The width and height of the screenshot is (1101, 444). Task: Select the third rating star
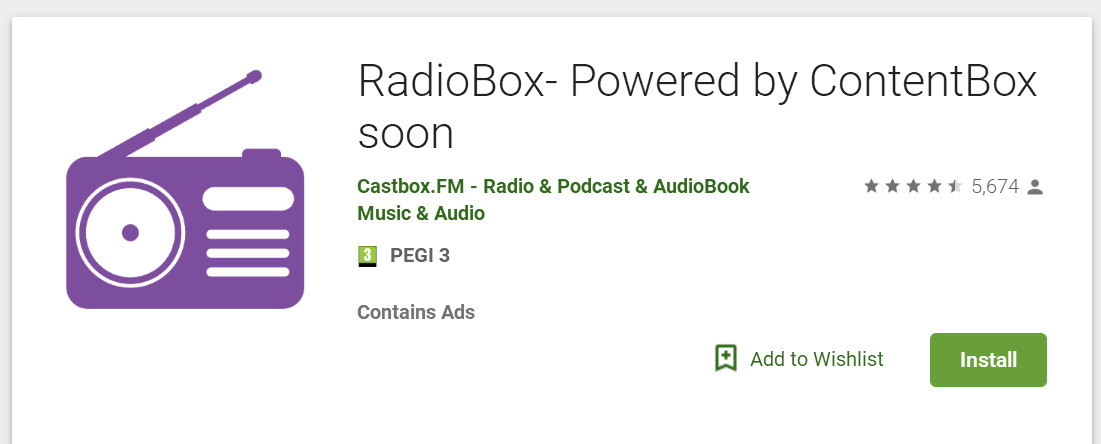913,186
